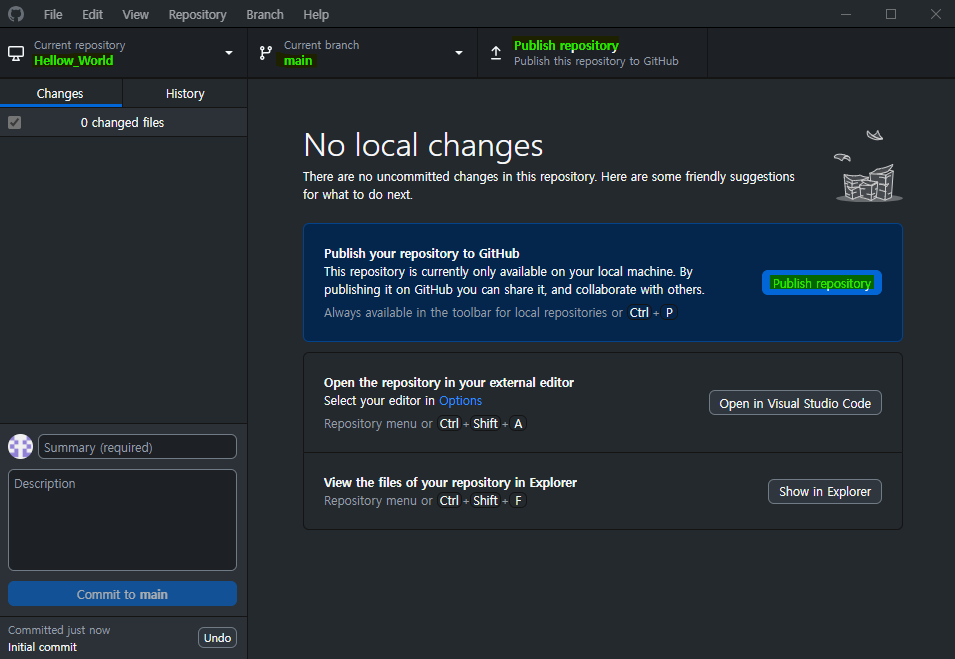Open the Branch menu
The image size is (955, 659).
pos(265,14)
